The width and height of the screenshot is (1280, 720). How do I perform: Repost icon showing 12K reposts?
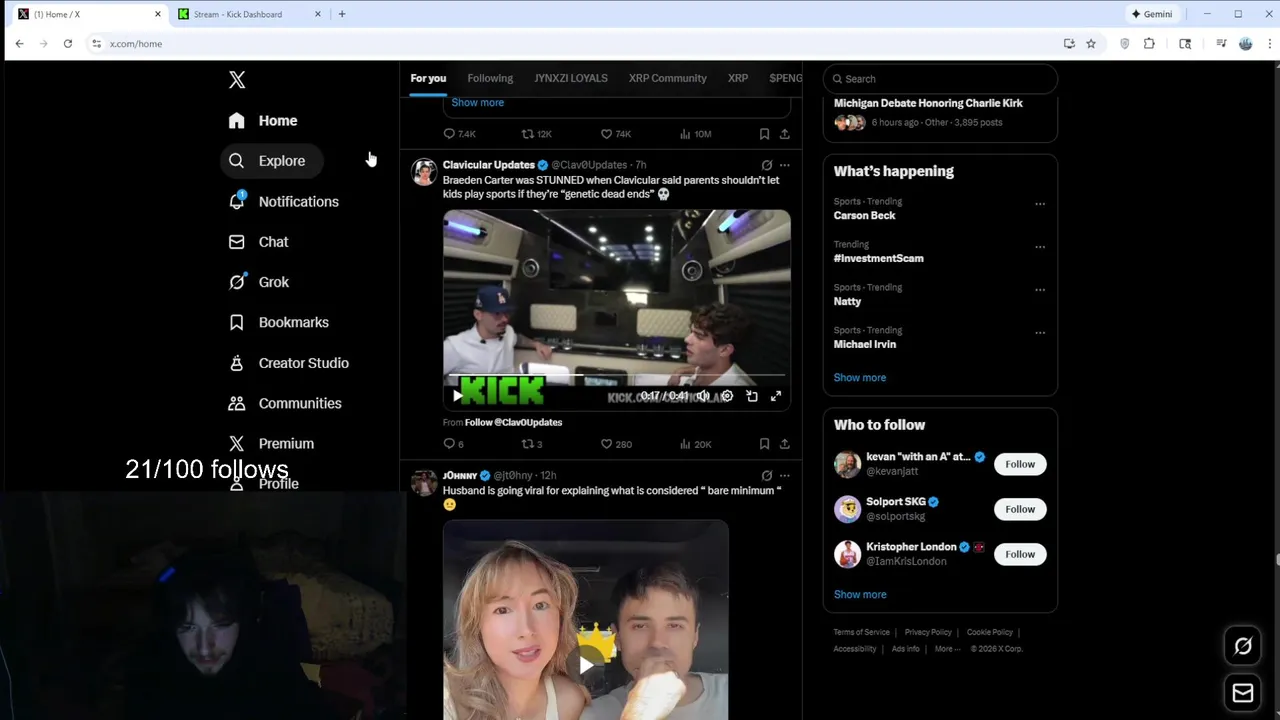pos(528,134)
